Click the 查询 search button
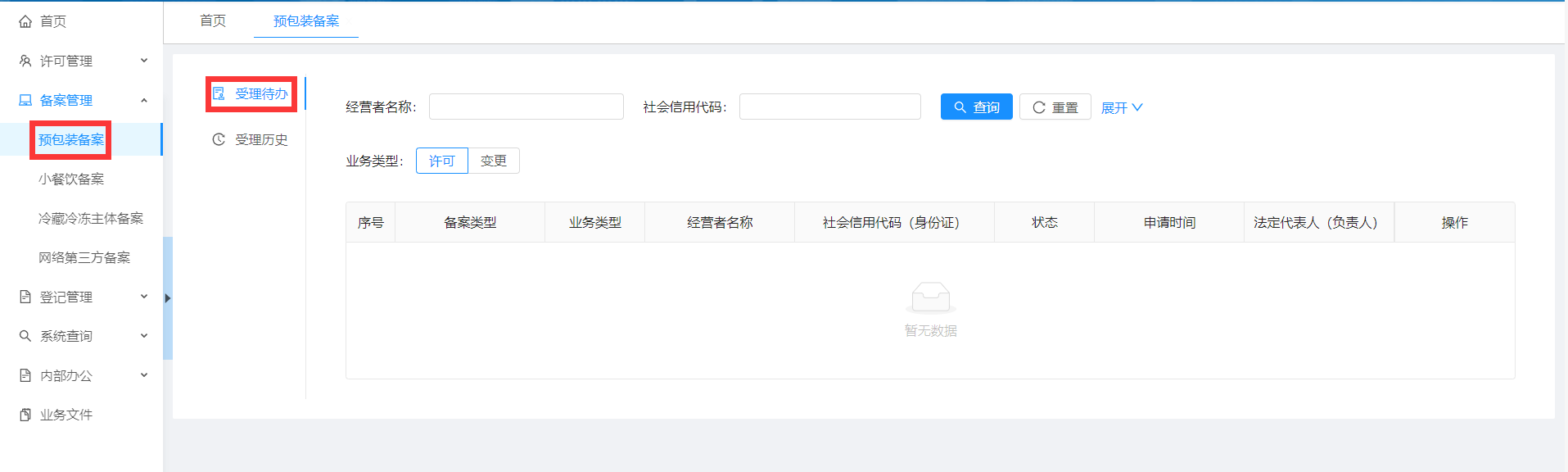Viewport: 1568px width, 472px height. coord(976,107)
